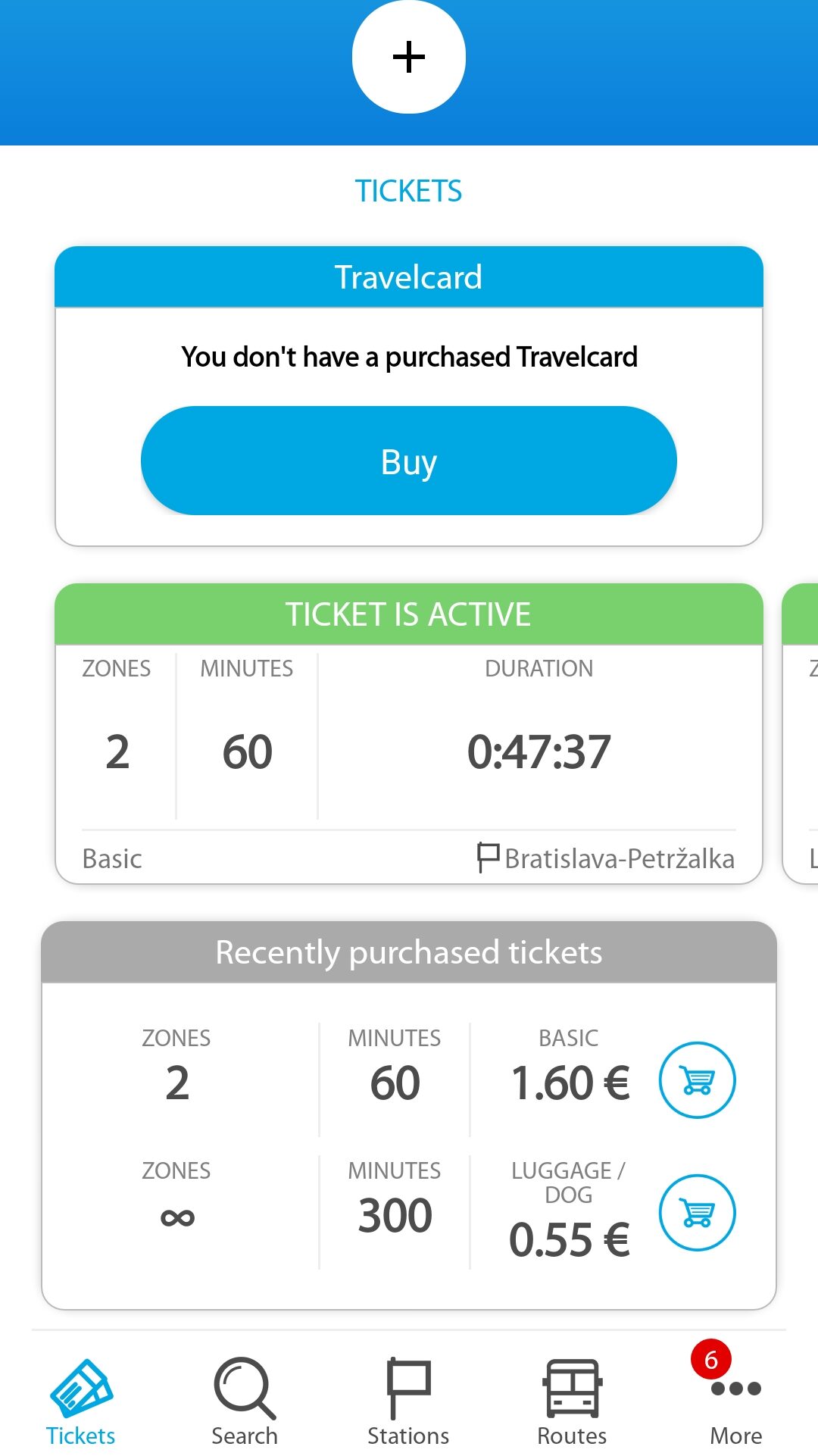This screenshot has width=818, height=1456.
Task: Select the Tickets tab label
Action: click(x=81, y=1436)
